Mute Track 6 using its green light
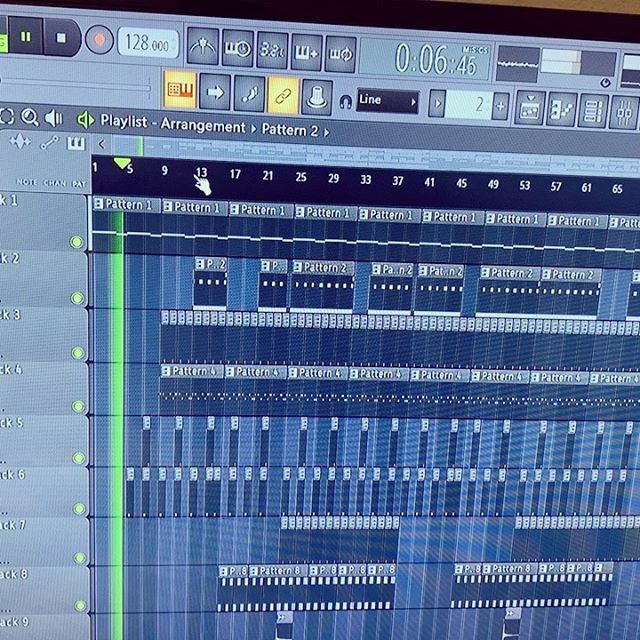The image size is (640, 640). (x=79, y=509)
